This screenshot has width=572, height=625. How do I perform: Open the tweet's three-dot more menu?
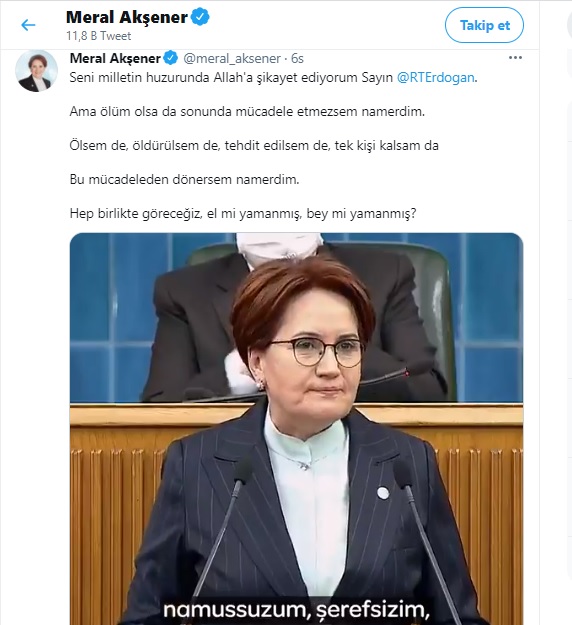(x=515, y=58)
